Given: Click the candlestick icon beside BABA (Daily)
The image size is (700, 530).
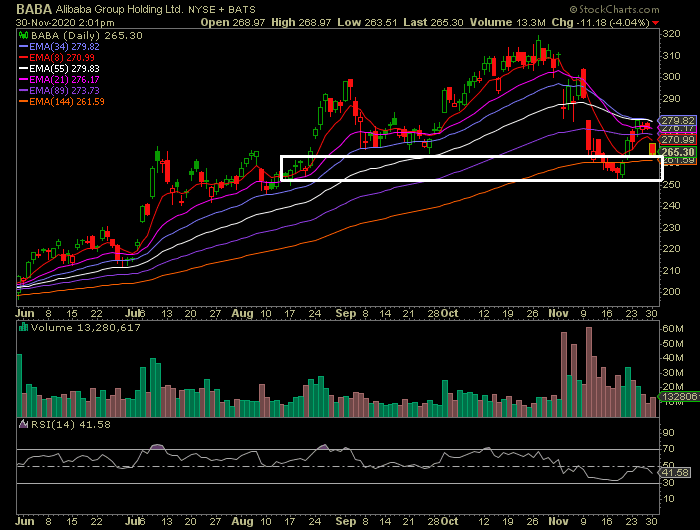Looking at the screenshot, I should [23, 35].
